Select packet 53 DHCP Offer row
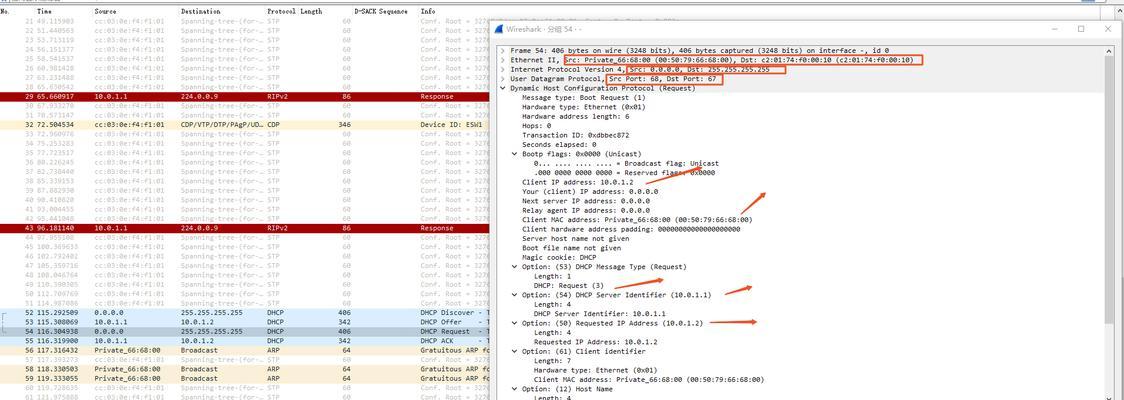This screenshot has width=1124, height=400. click(x=245, y=323)
